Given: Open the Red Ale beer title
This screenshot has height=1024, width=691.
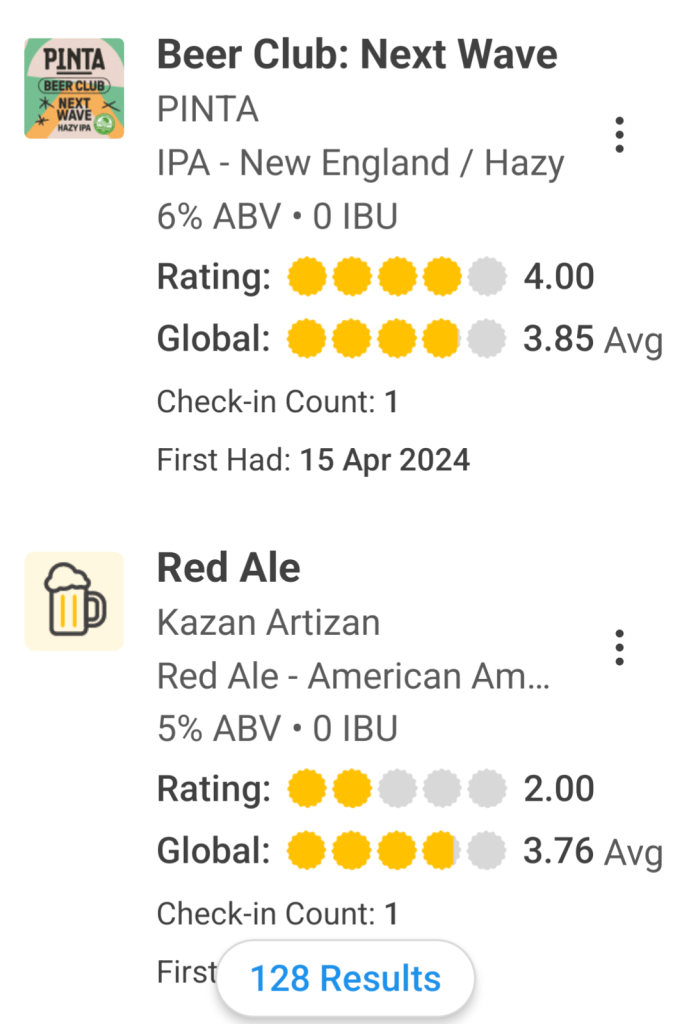Looking at the screenshot, I should [x=228, y=568].
